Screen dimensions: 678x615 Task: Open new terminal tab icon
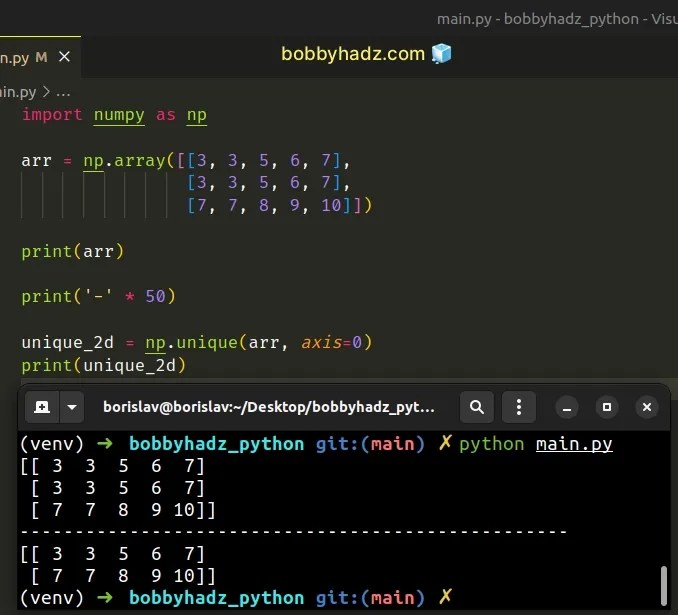[x=42, y=407]
